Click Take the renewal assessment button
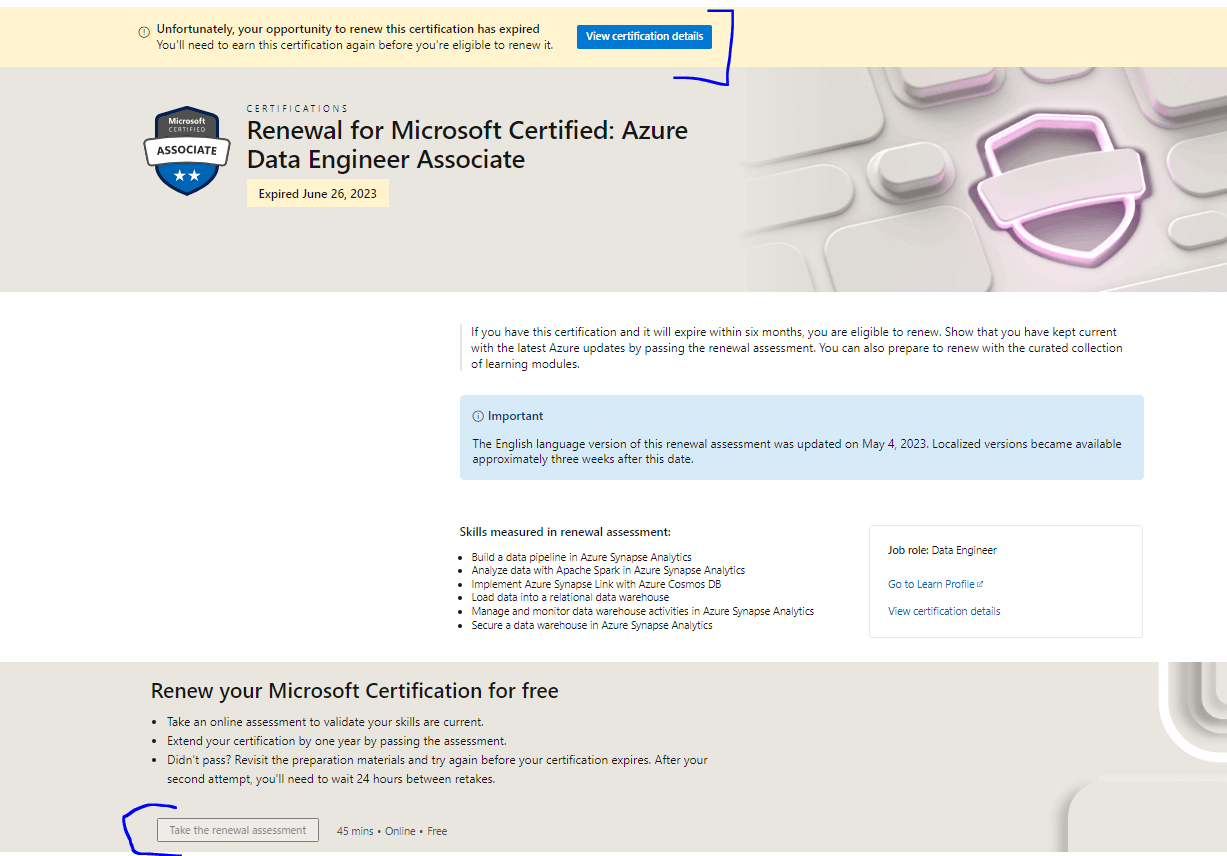Image resolution: width=1227 pixels, height=856 pixels. coord(238,830)
